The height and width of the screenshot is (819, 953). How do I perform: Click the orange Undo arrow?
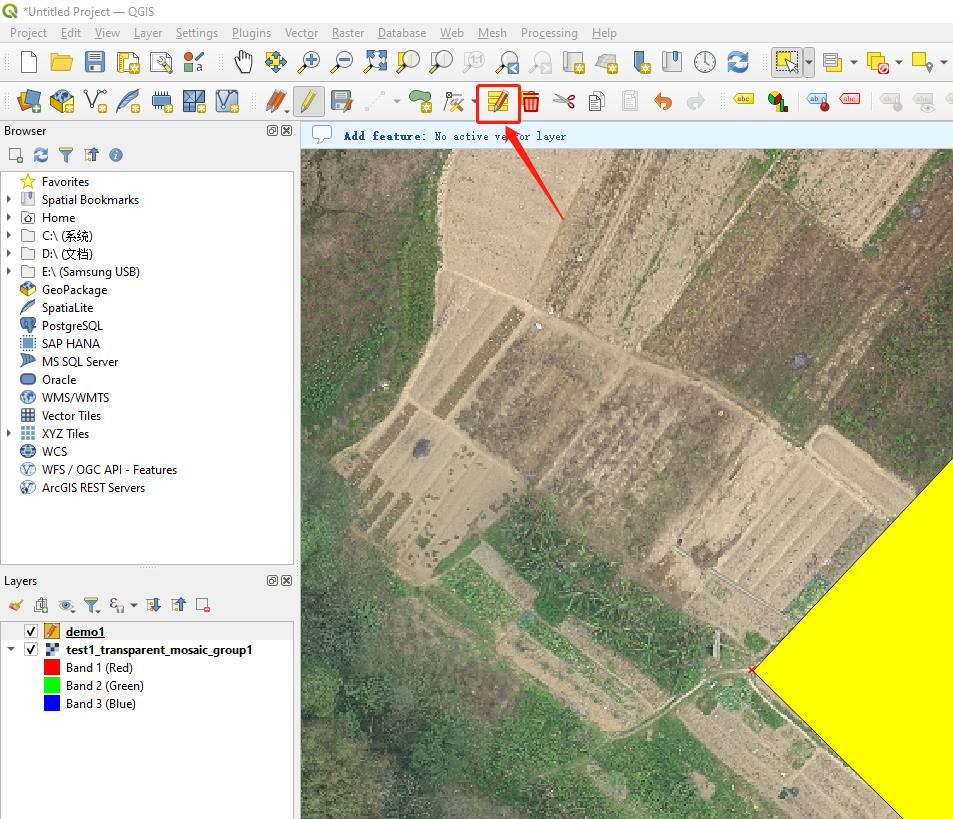coord(662,101)
